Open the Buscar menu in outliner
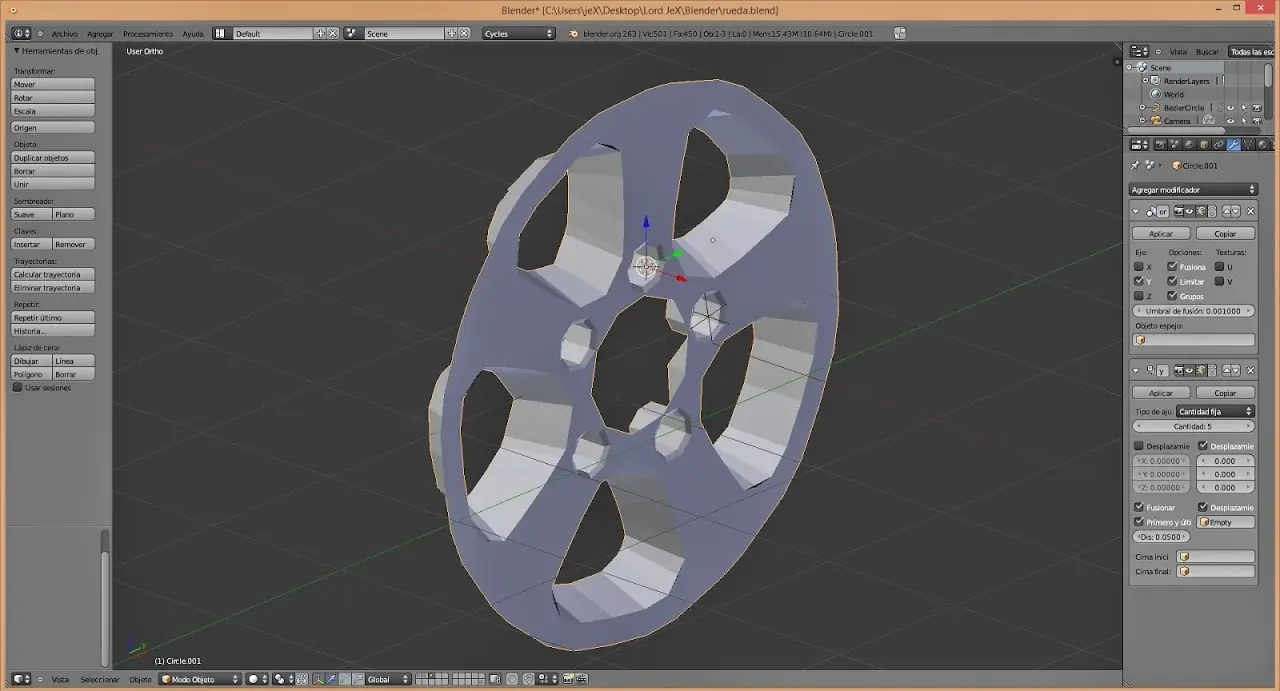1280x691 pixels. 1208,51
